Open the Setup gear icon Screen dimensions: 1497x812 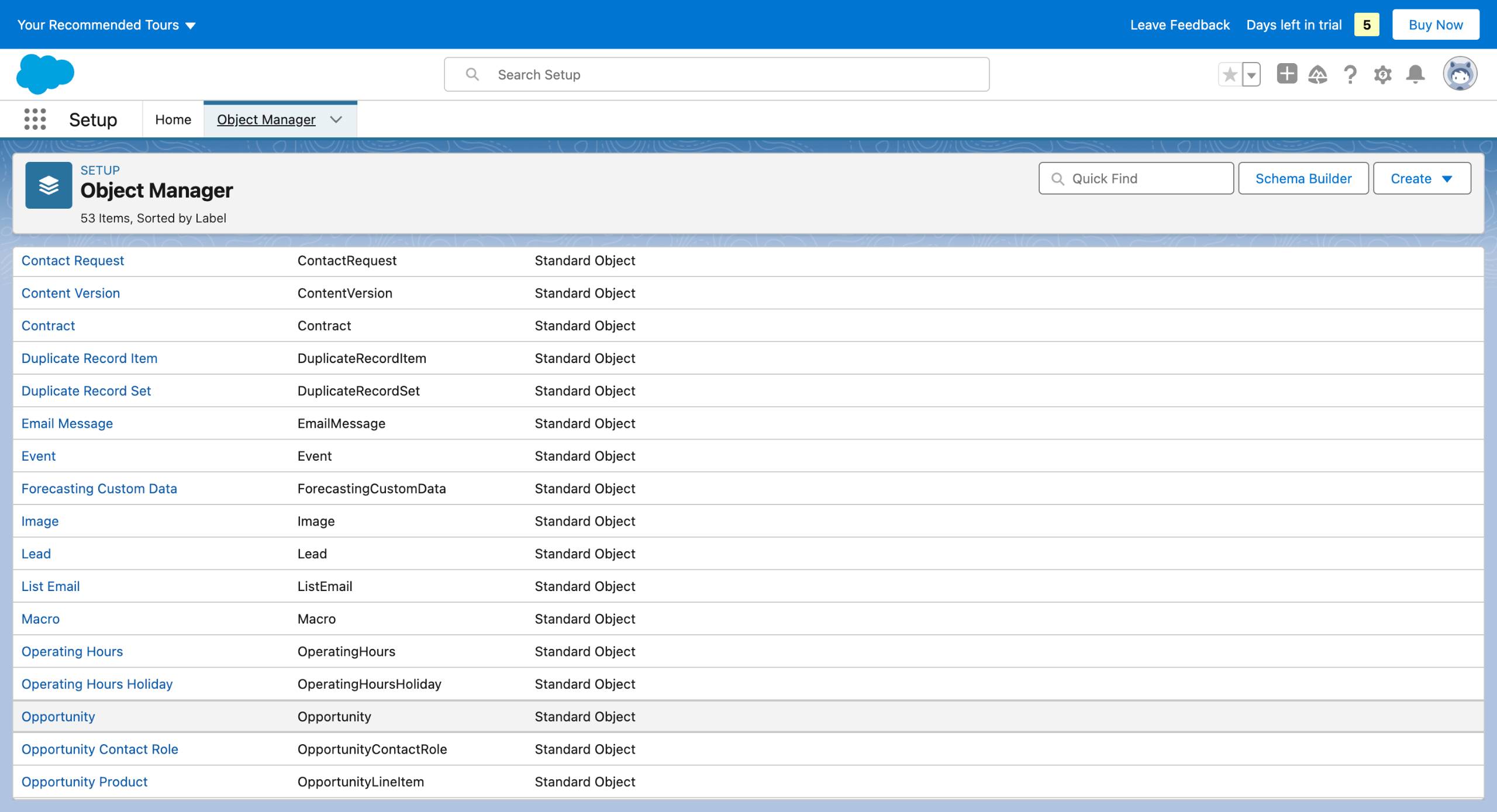pyautogui.click(x=1383, y=75)
